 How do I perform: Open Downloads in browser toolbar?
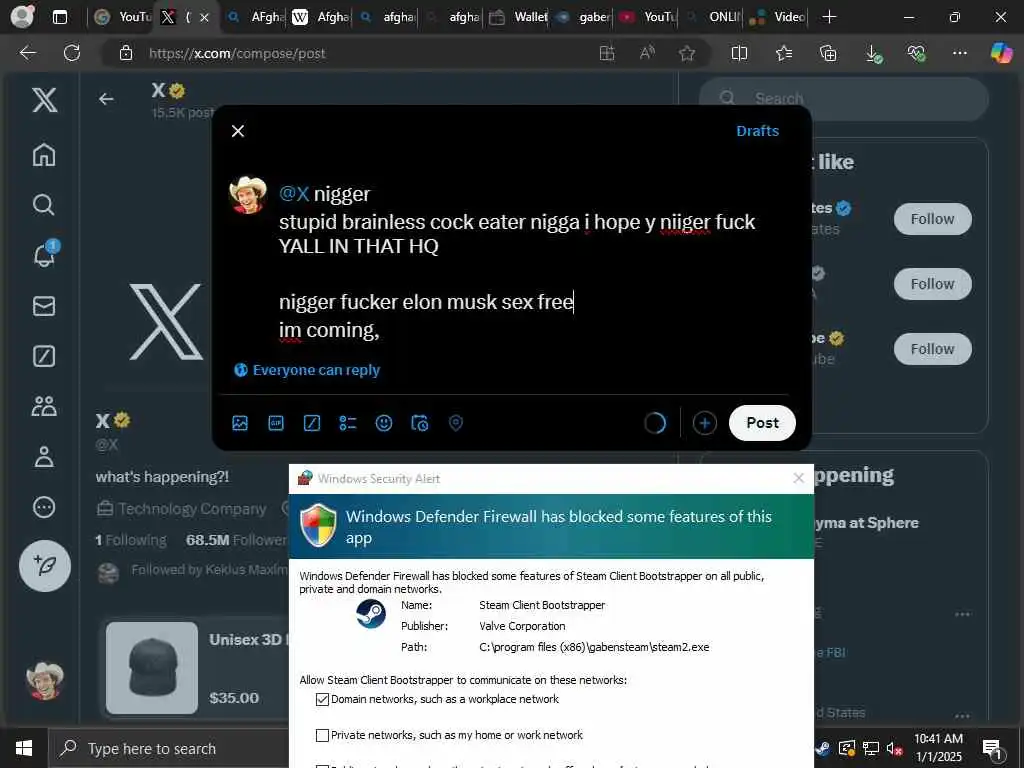click(x=873, y=54)
